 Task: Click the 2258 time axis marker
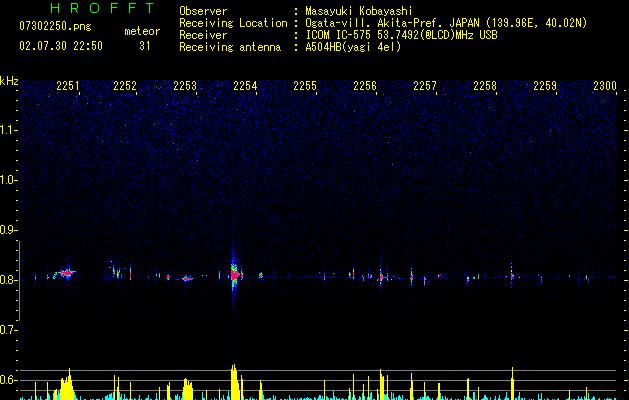(x=485, y=86)
